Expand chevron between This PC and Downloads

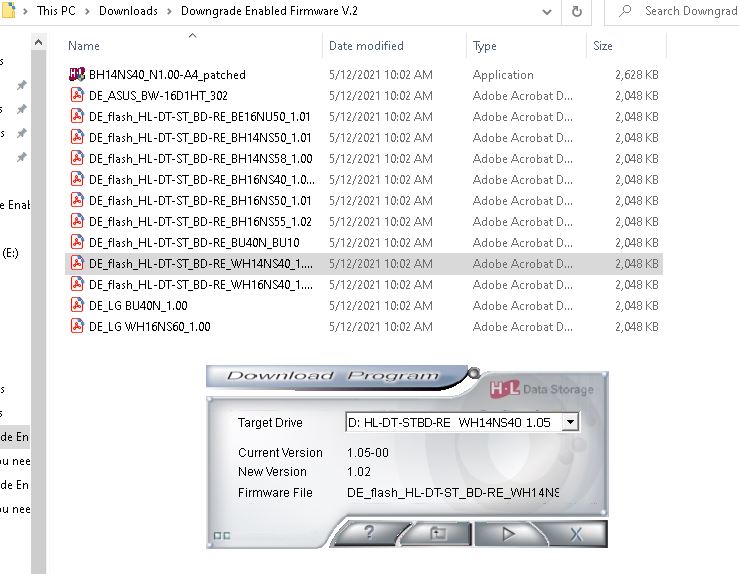click(87, 11)
